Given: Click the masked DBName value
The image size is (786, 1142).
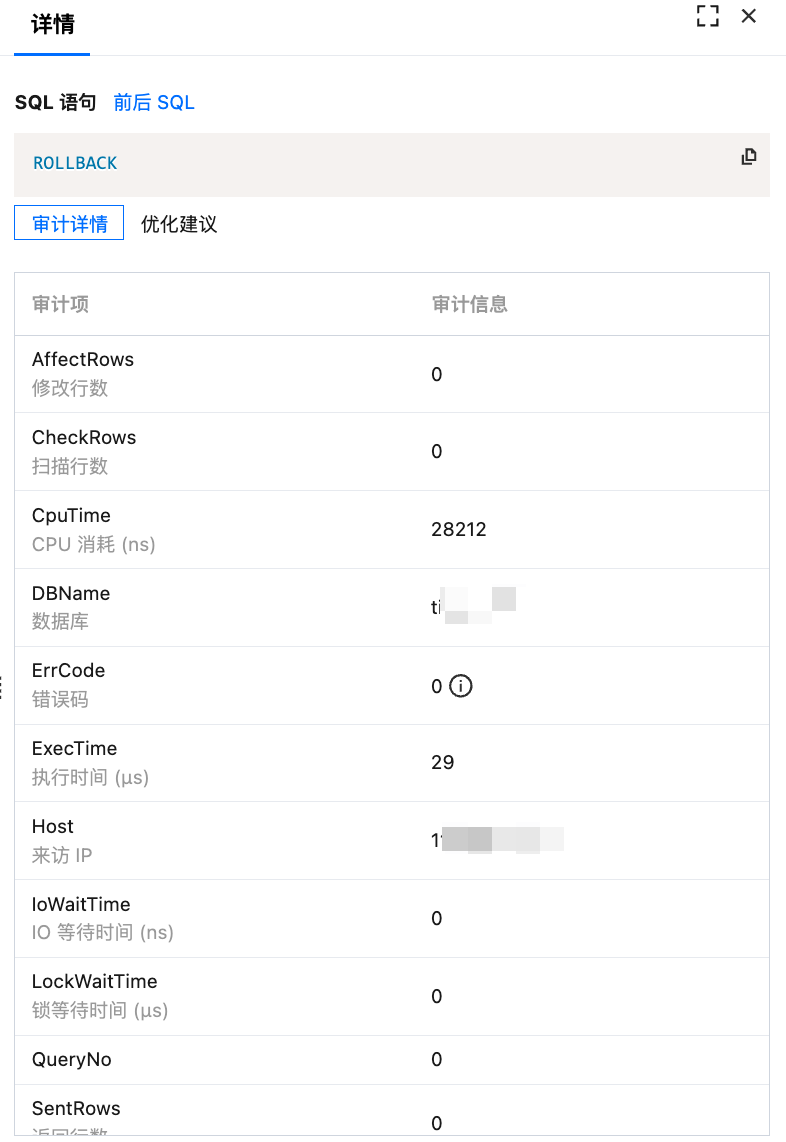Looking at the screenshot, I should click(x=473, y=607).
